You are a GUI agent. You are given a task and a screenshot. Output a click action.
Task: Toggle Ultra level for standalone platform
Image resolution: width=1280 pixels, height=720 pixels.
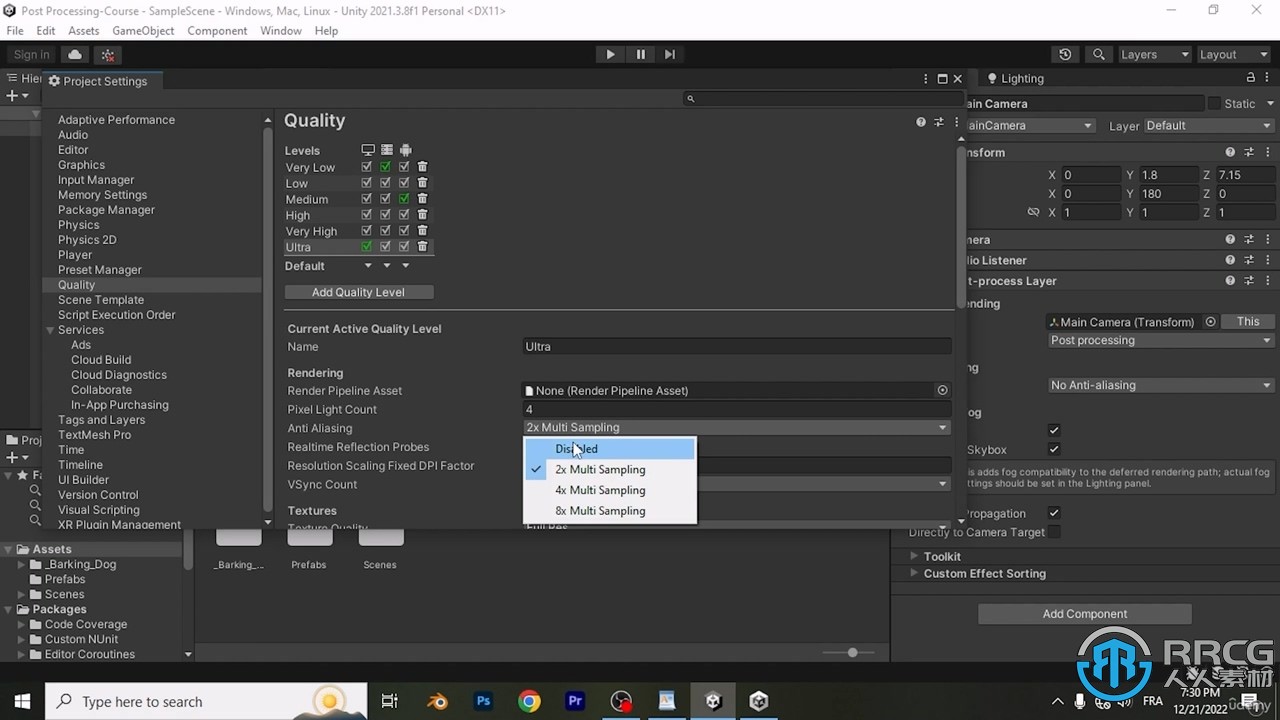367,246
